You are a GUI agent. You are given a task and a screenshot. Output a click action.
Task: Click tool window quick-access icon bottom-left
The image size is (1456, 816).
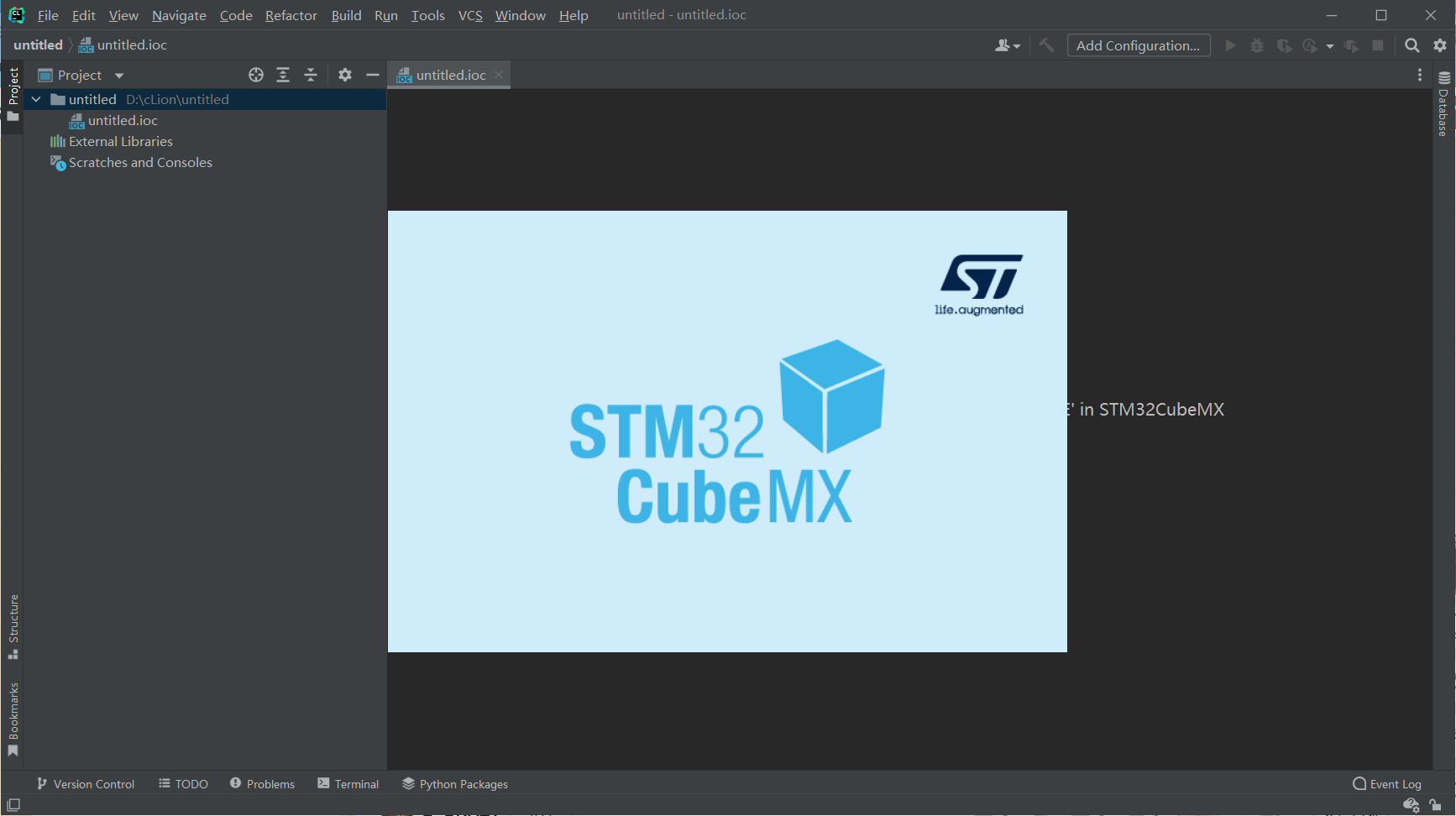[x=13, y=804]
